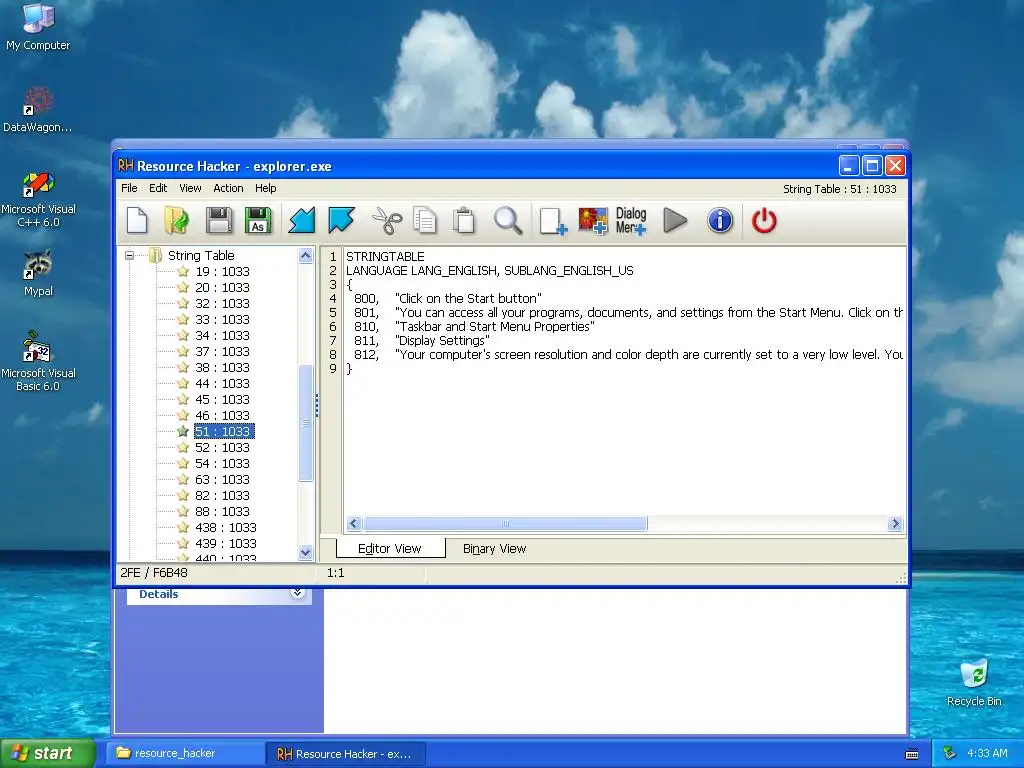Click the editor horizontal scrollbar right arrow
The height and width of the screenshot is (768, 1024).
(895, 524)
